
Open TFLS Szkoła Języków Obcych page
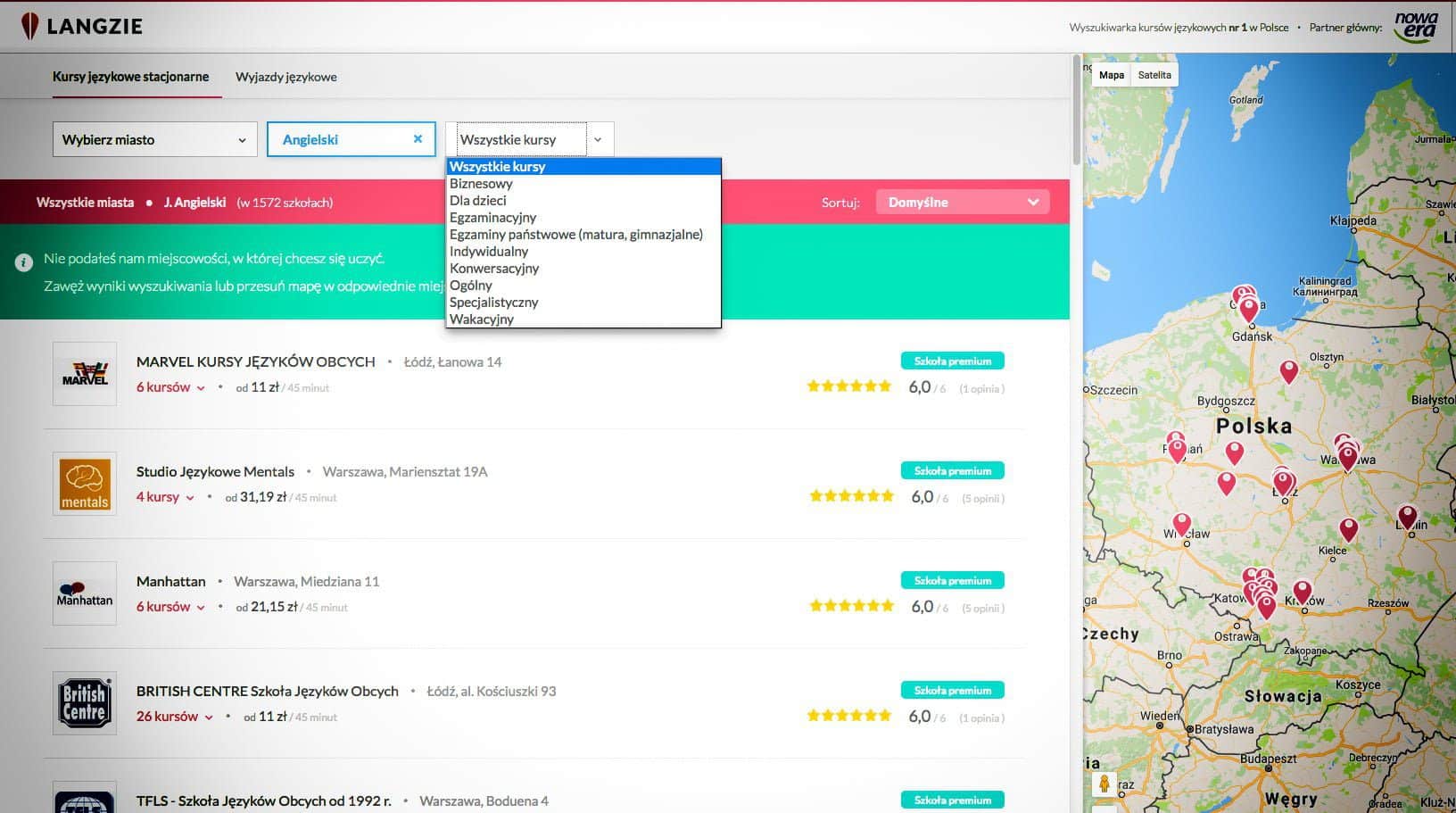[x=264, y=801]
